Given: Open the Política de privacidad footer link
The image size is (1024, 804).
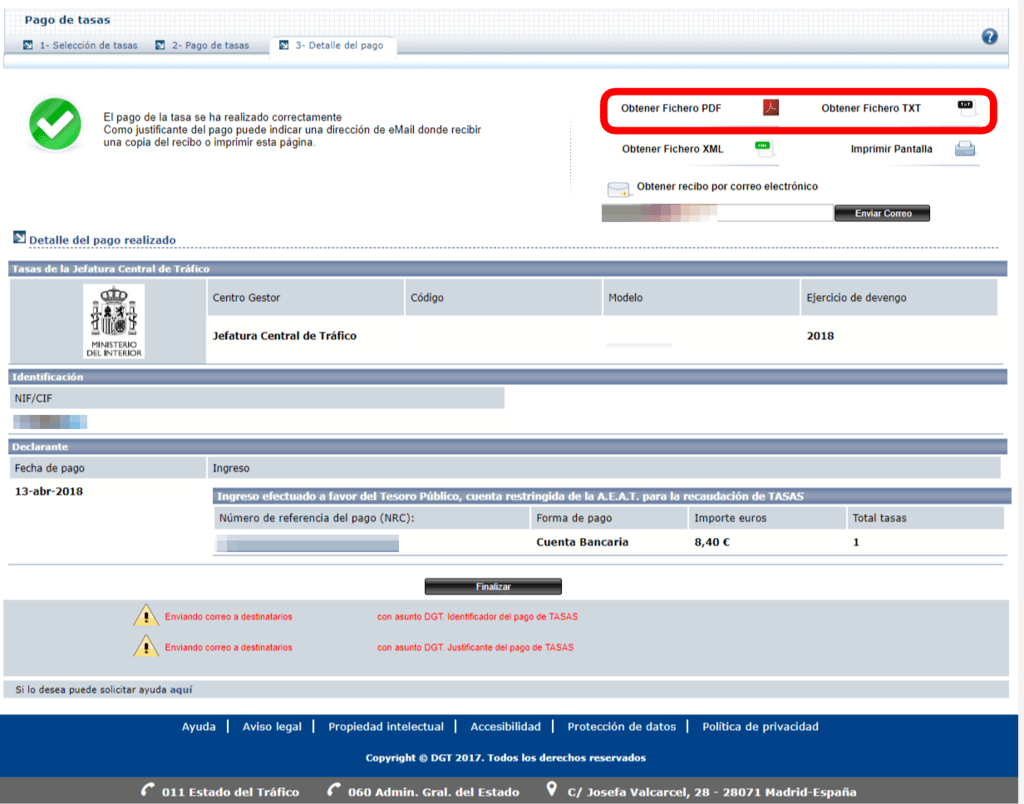Looking at the screenshot, I should (x=760, y=727).
